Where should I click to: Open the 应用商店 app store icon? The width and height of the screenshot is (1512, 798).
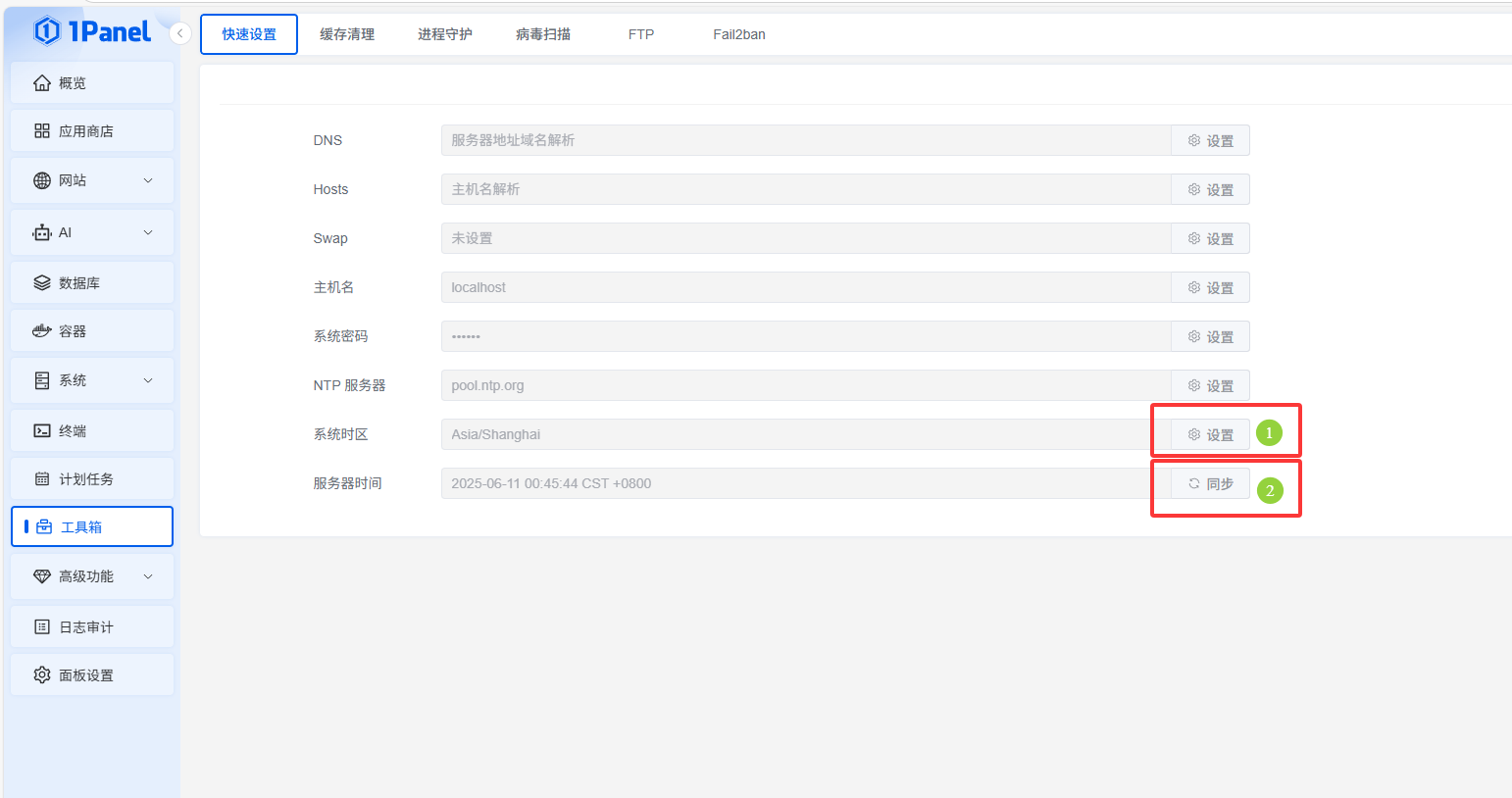click(x=42, y=131)
